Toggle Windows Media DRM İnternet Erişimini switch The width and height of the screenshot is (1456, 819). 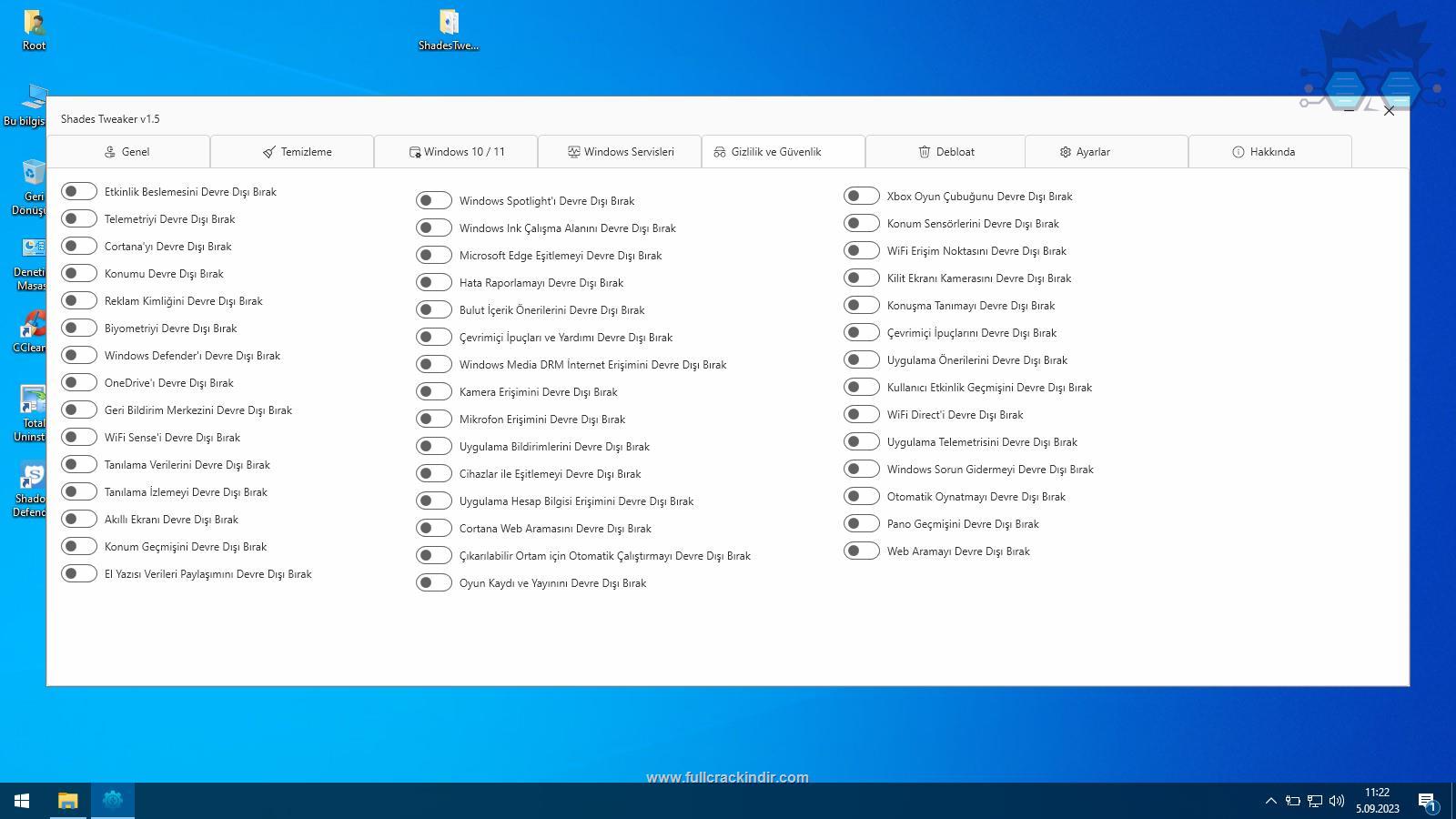pos(434,364)
